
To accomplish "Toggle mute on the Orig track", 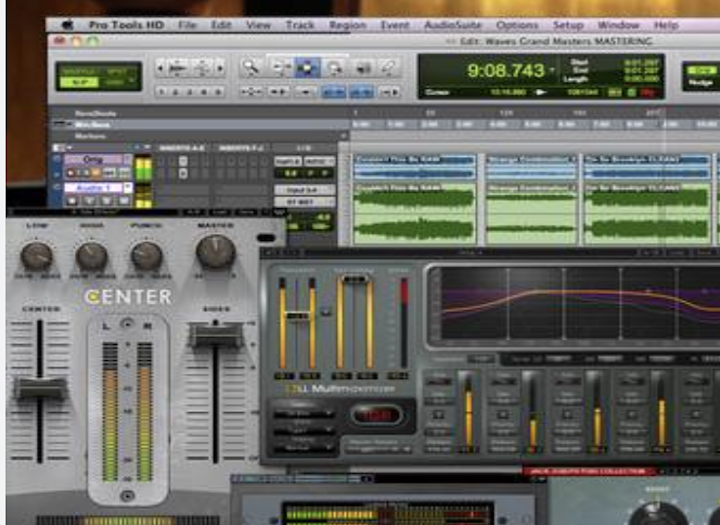I will tap(97, 173).
